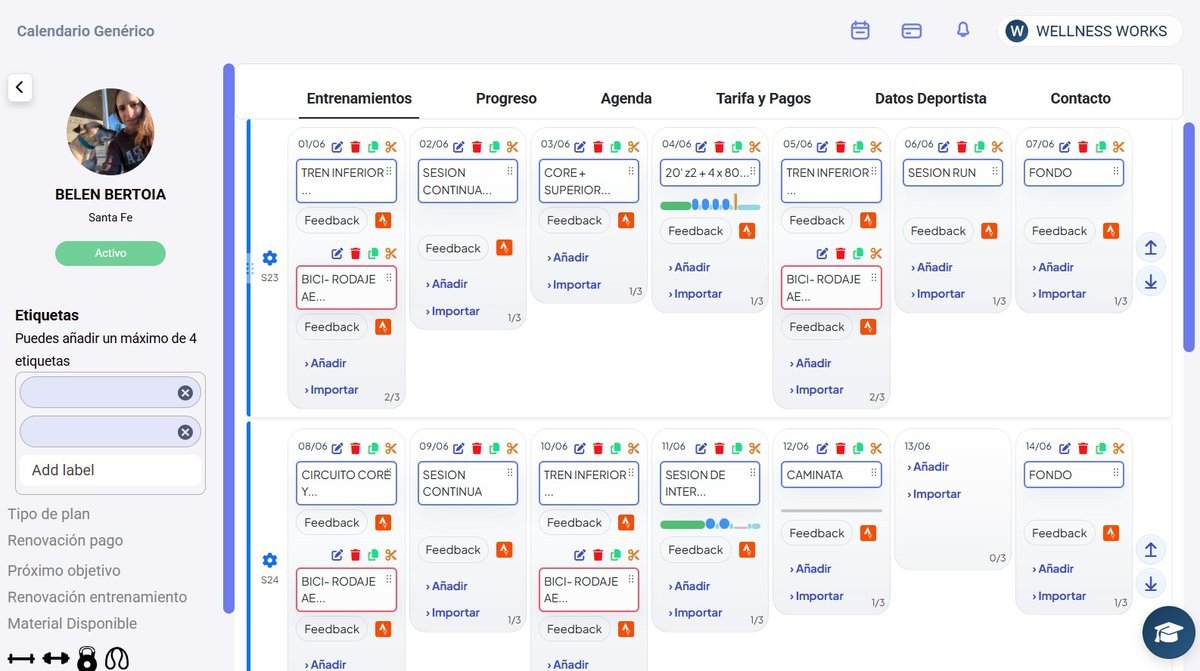Cut the 04/06 workout with scissors icon
Screen dimensions: 1200x671
[x=754, y=147]
